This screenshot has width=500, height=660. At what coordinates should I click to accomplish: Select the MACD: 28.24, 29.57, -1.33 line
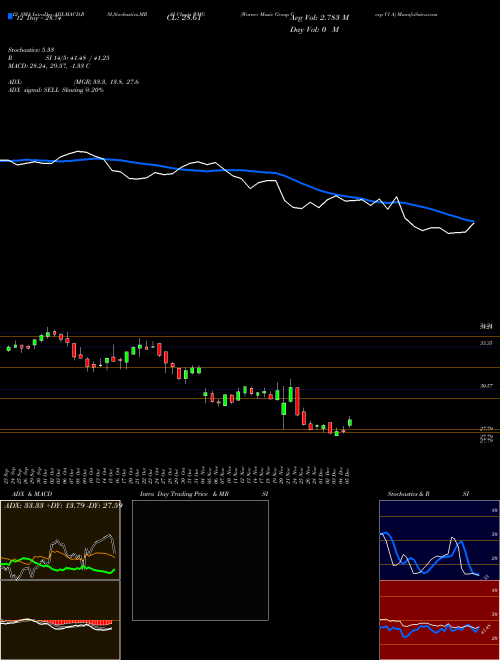pos(49,66)
